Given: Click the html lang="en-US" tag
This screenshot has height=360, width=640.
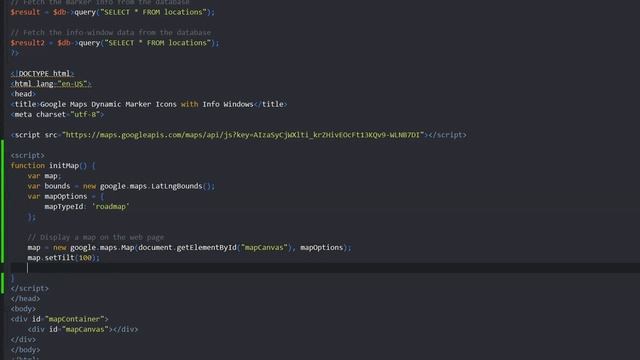Looking at the screenshot, I should click(51, 84).
